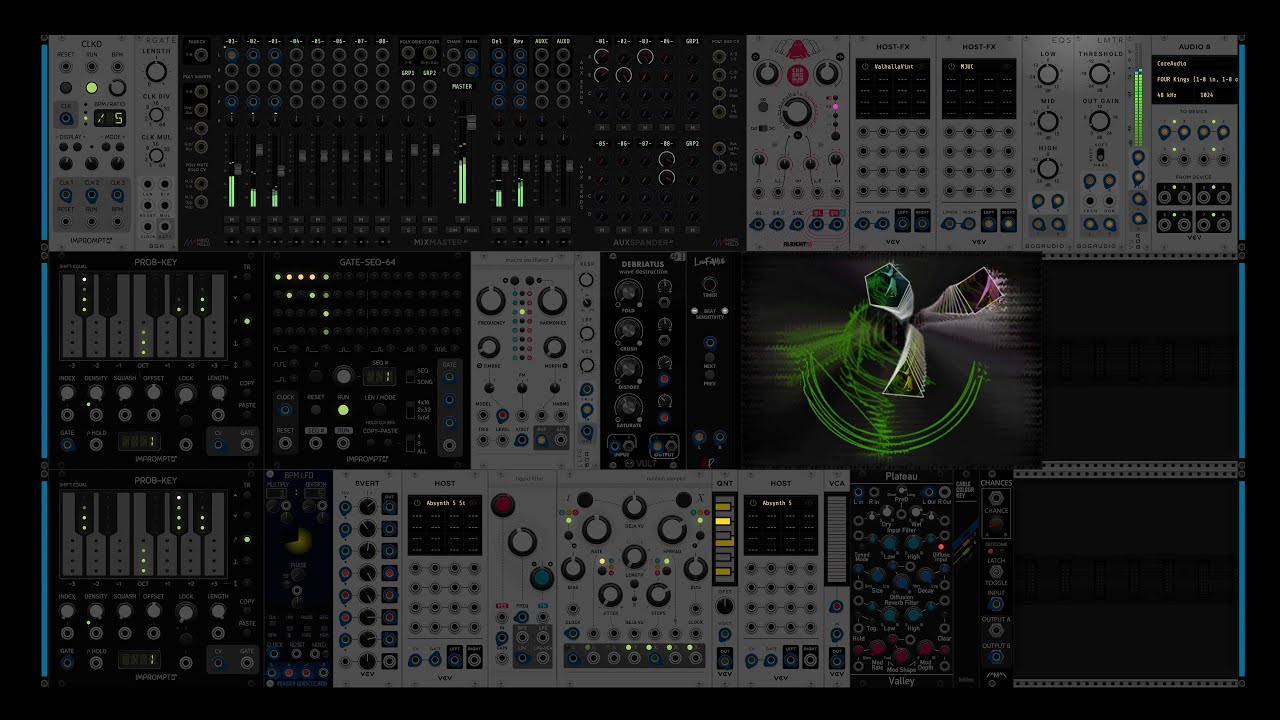1280x720 pixels.
Task: Click the OUT GAIN knob on LMTR
Action: [1100, 120]
